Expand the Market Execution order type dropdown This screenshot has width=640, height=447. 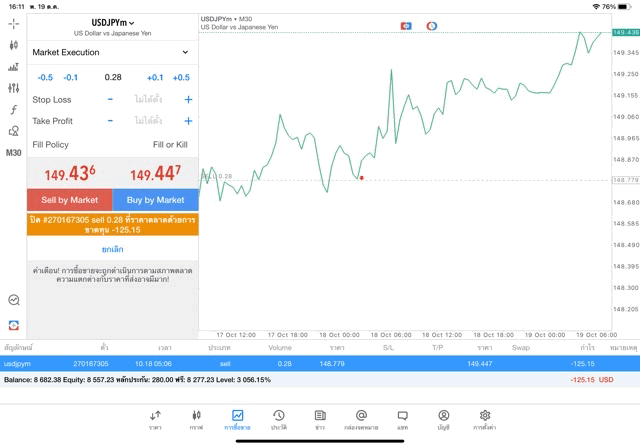(113, 52)
